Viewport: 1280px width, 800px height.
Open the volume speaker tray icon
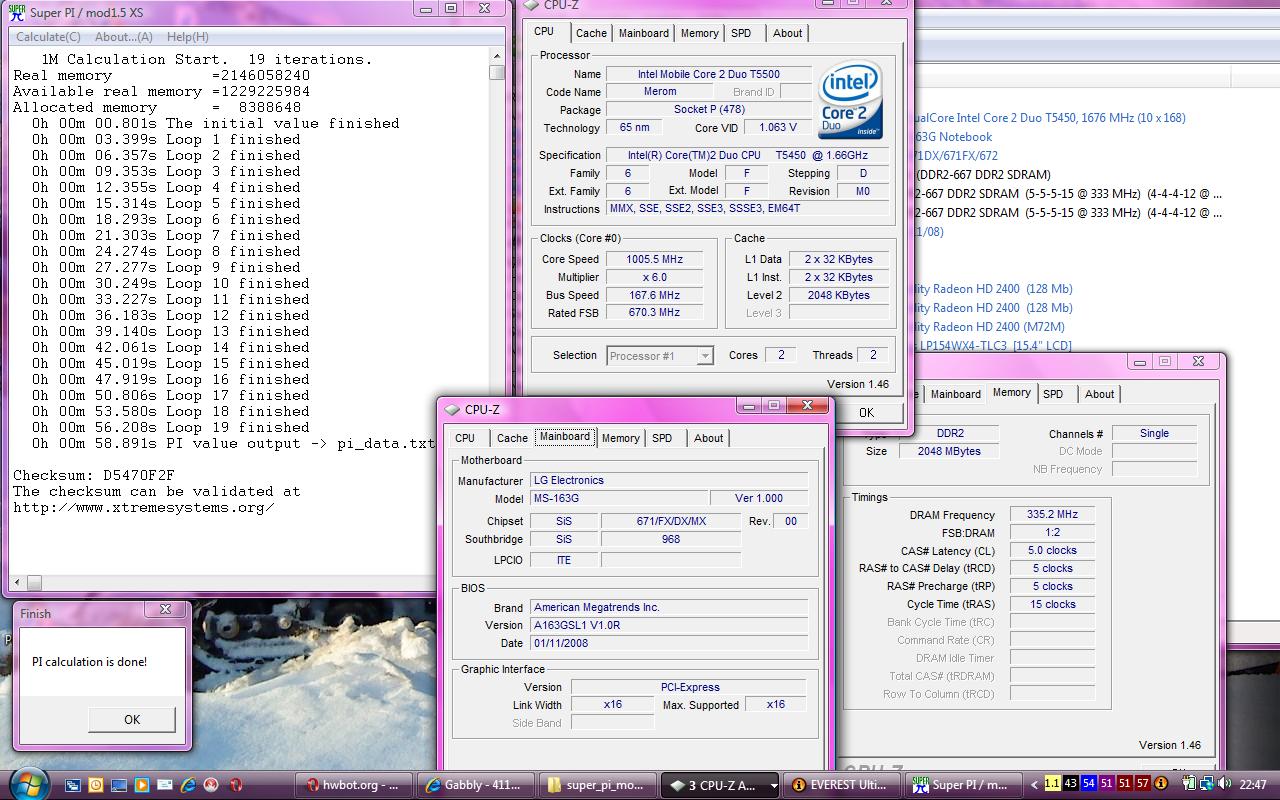click(1224, 784)
